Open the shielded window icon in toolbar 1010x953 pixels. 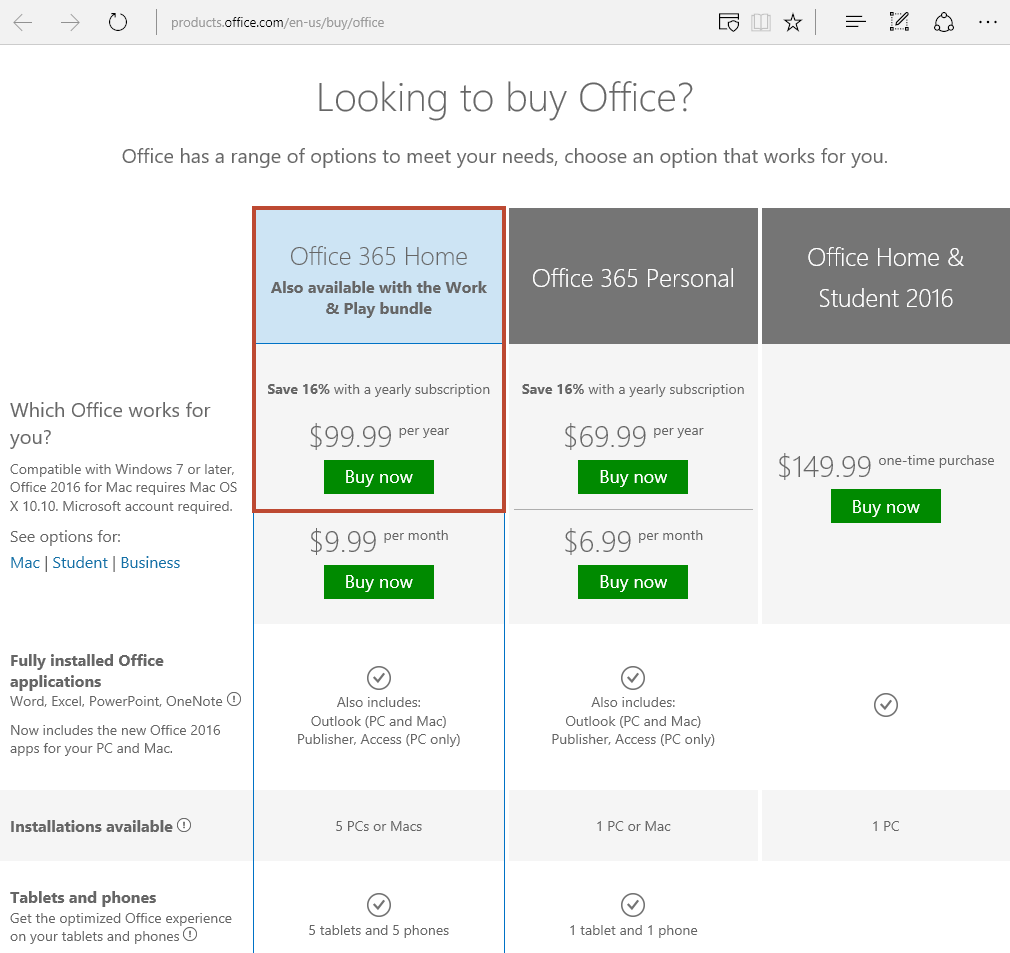click(x=729, y=22)
